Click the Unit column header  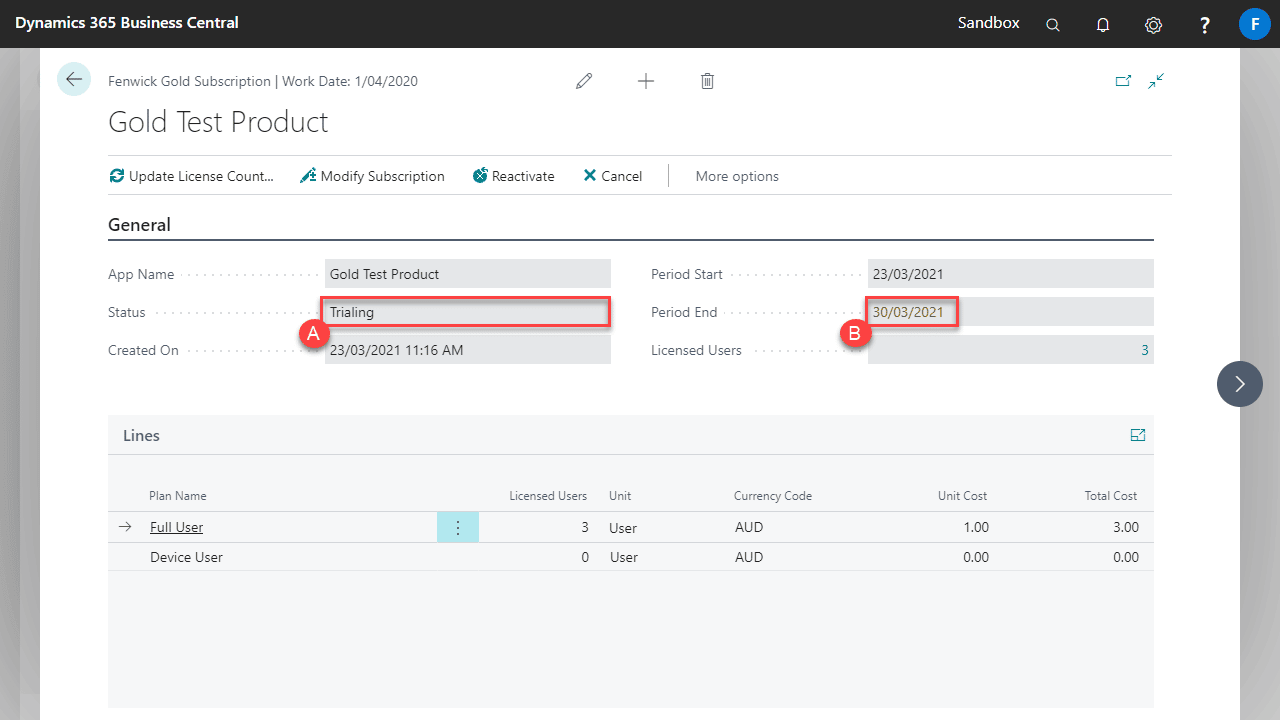pos(620,496)
